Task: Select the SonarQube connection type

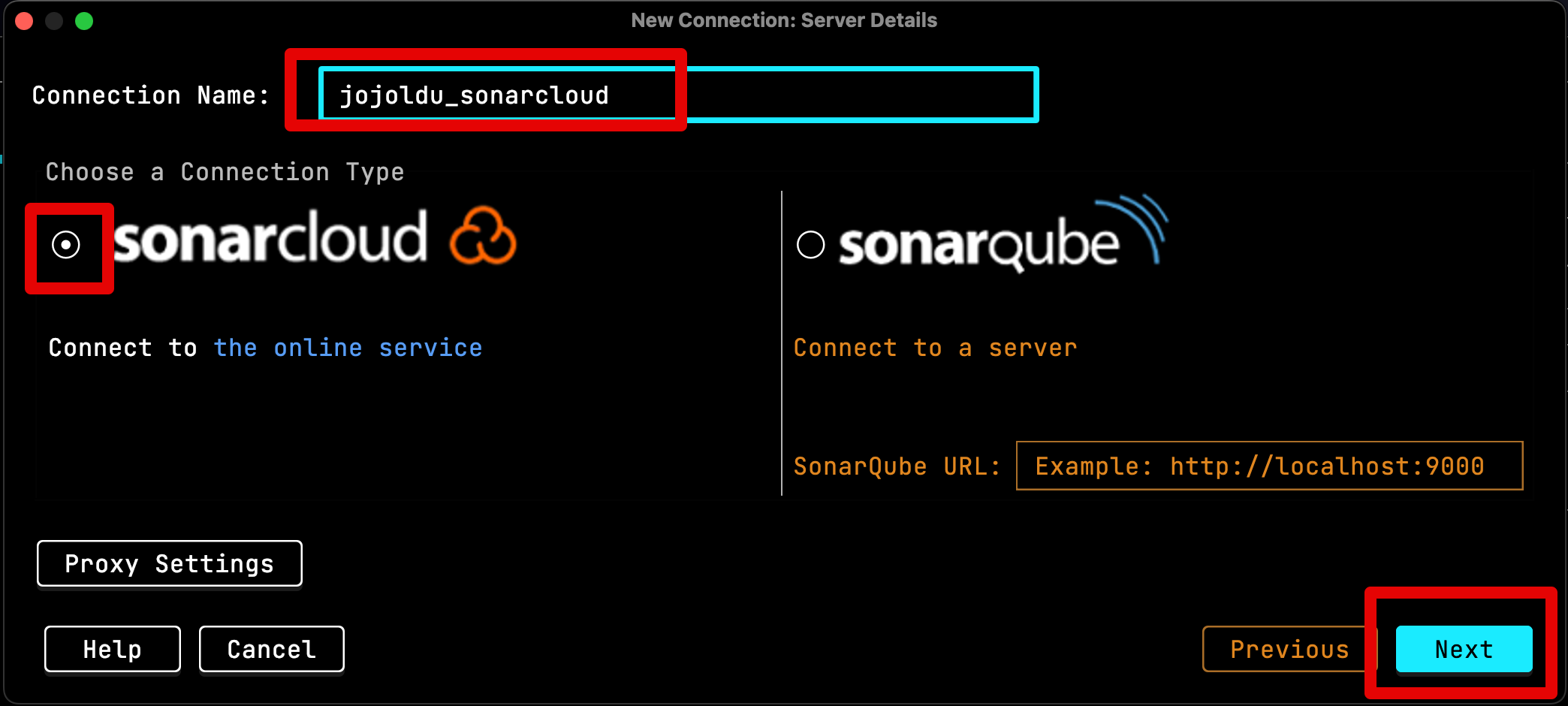Action: click(810, 244)
